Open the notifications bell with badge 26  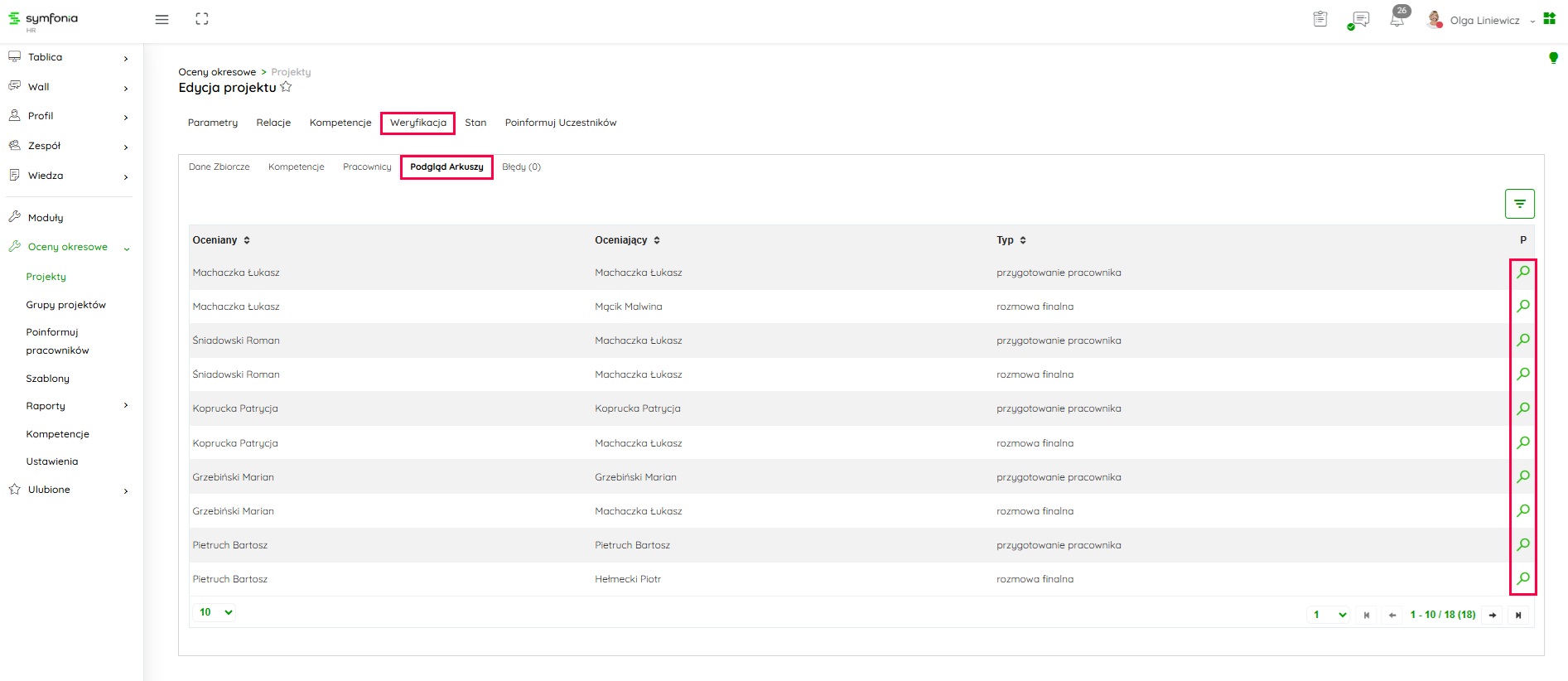[x=1397, y=20]
